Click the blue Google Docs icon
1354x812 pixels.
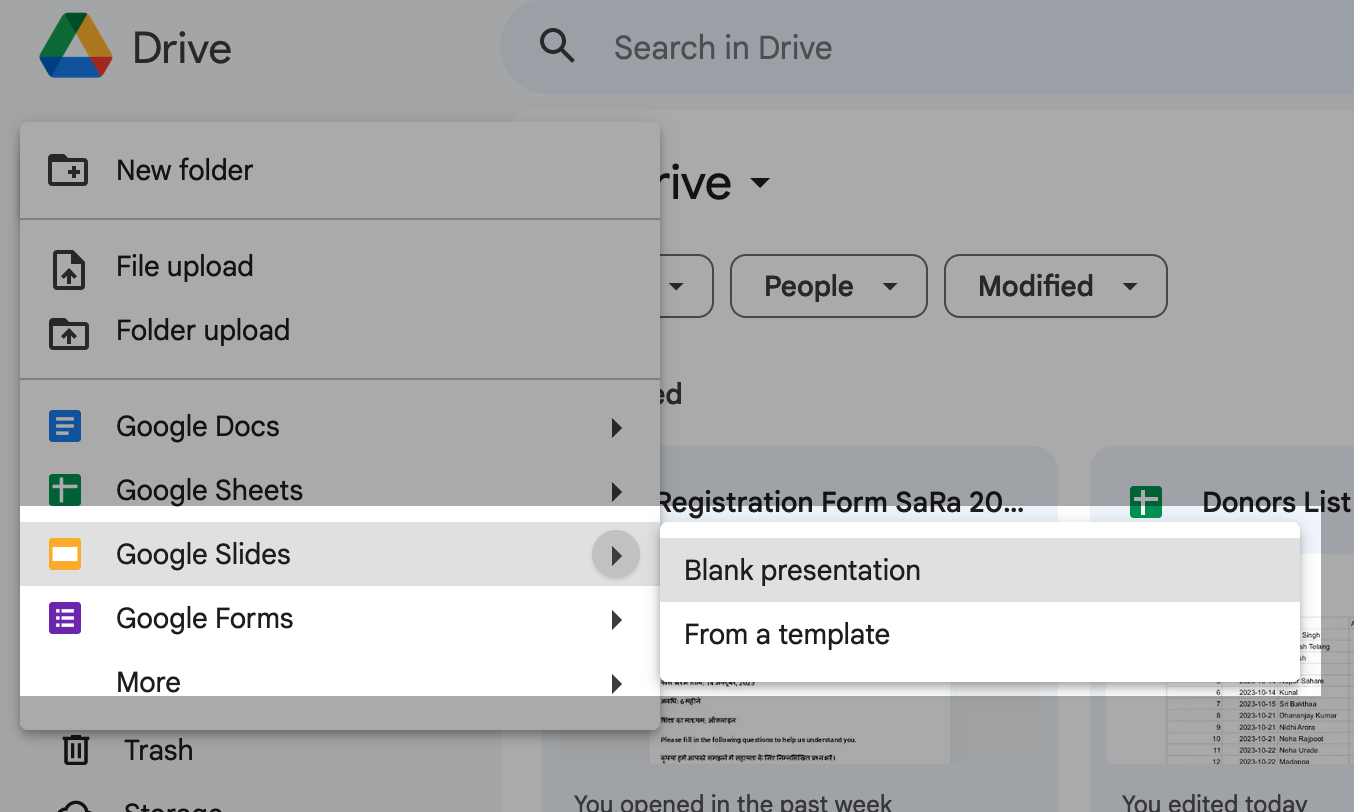65,427
